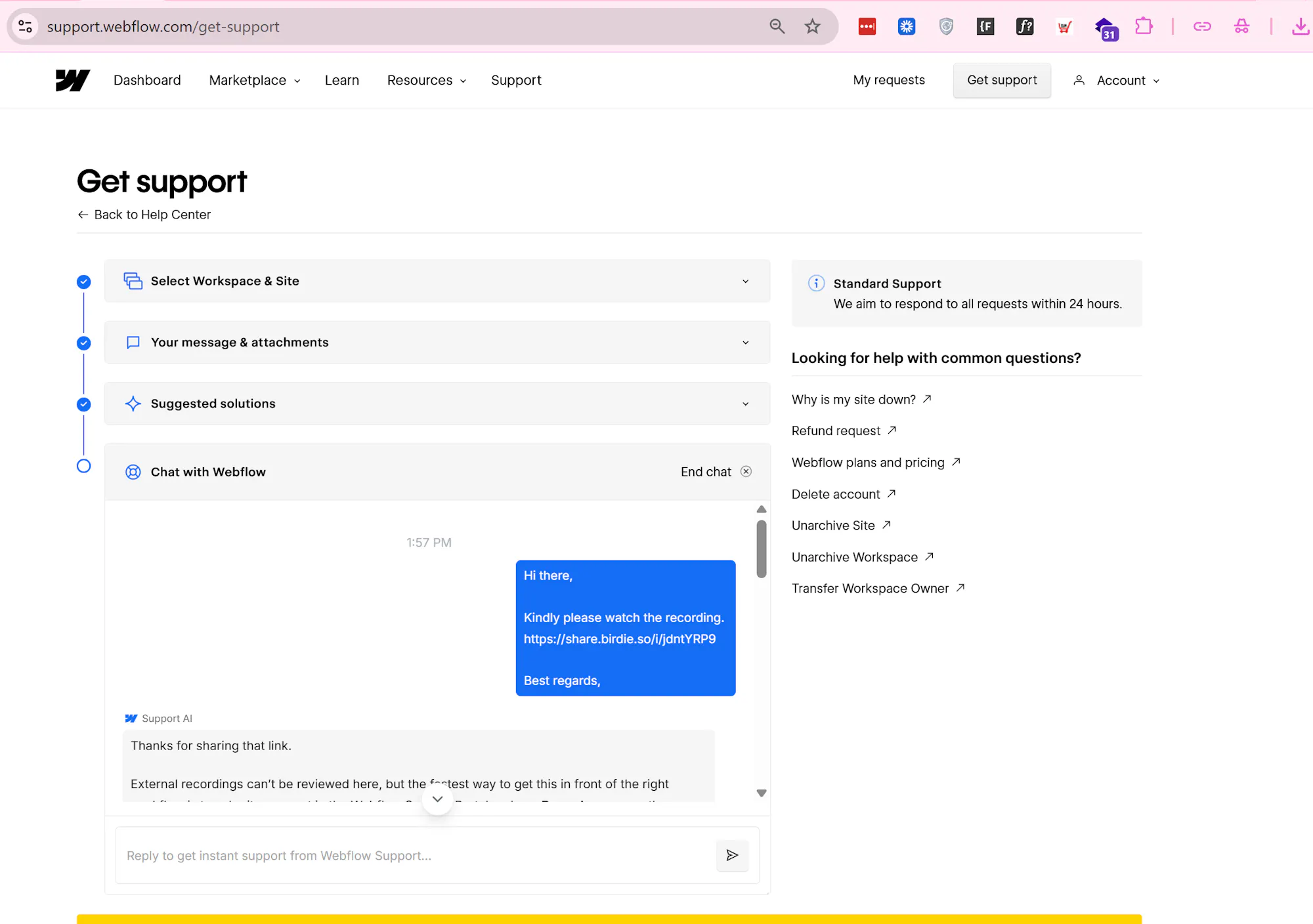Click the send message arrow icon
1313x924 pixels.
click(x=732, y=855)
